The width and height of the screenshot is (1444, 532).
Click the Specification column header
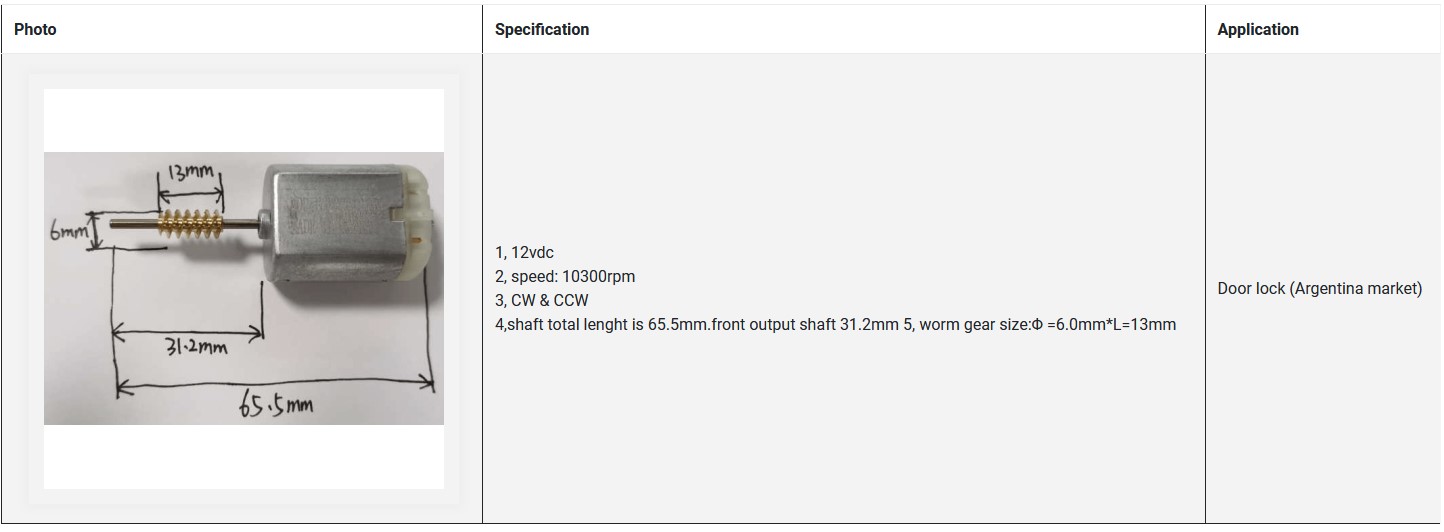(x=541, y=30)
